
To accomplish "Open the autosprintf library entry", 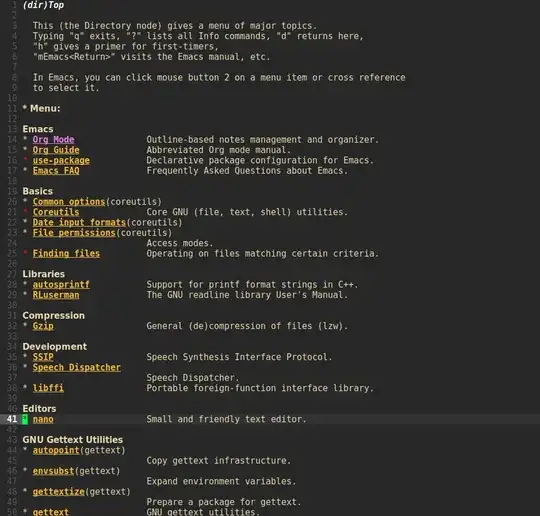I will coord(61,285).
